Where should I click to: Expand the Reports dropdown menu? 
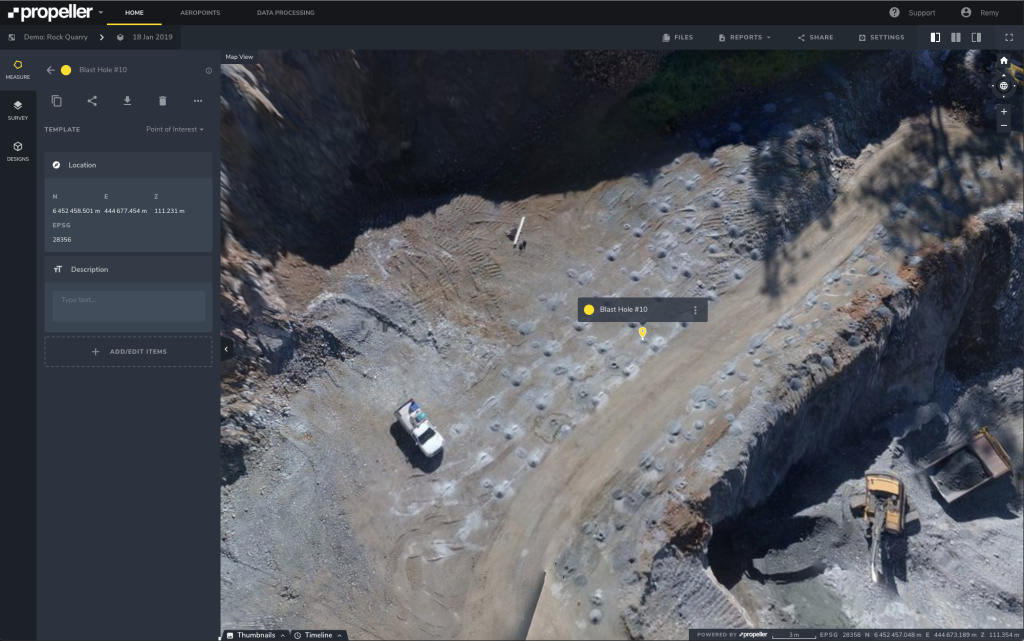(x=744, y=38)
